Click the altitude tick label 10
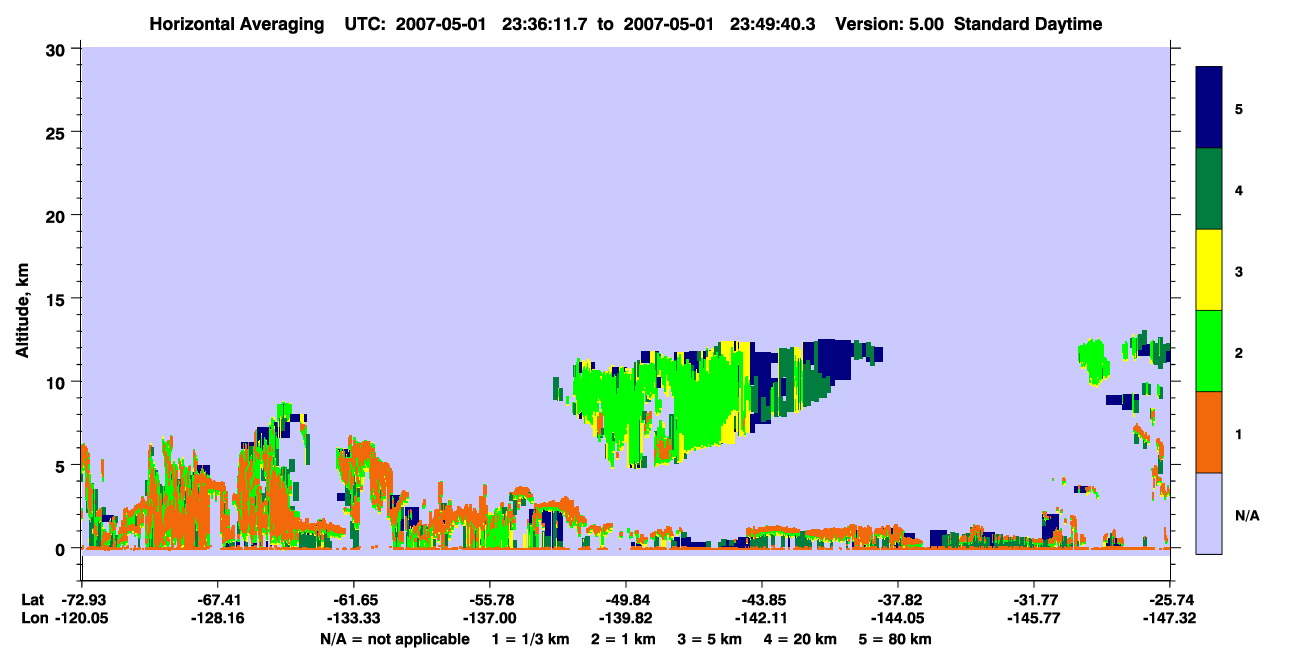1300x667 pixels. point(58,382)
